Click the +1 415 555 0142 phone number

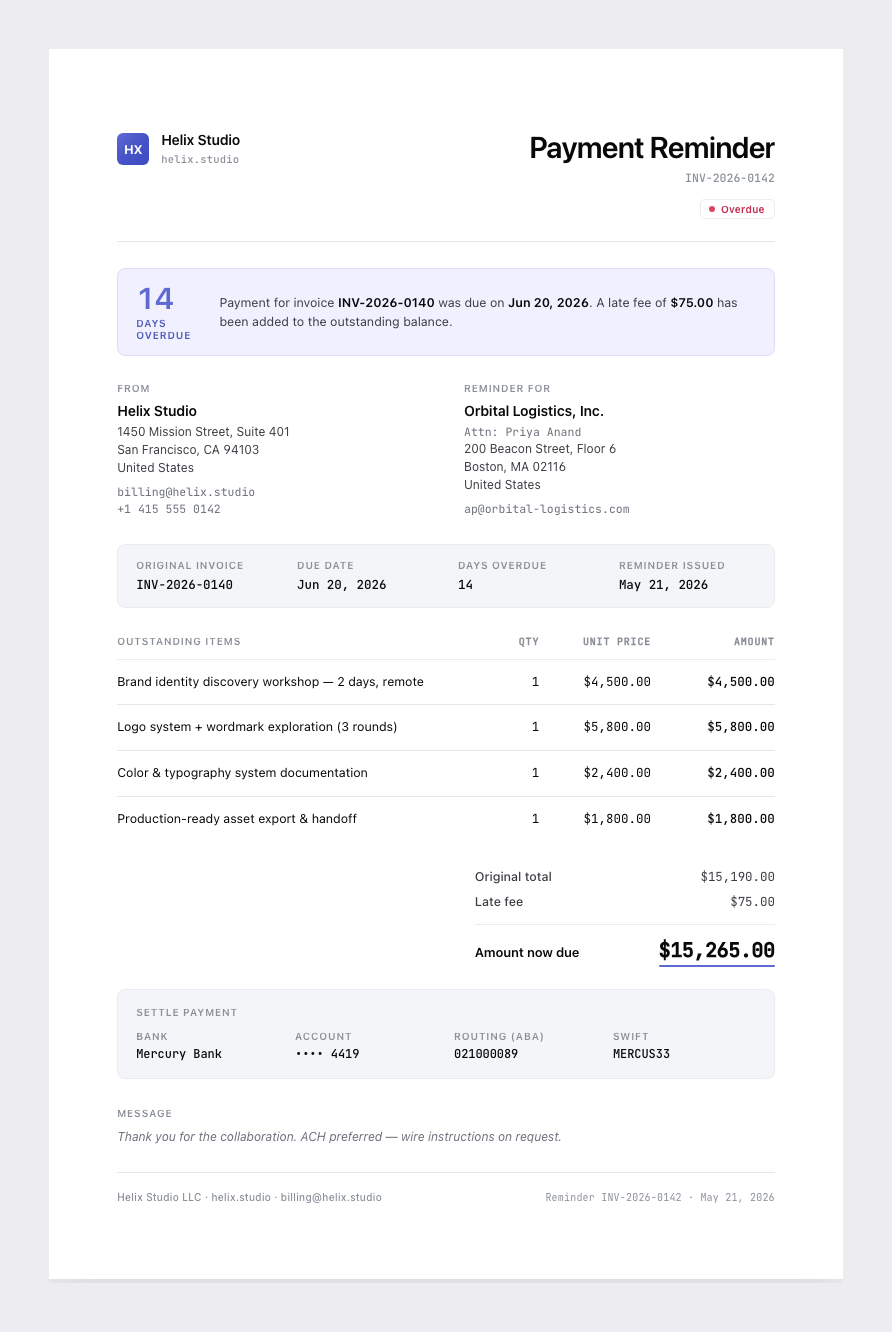(x=169, y=509)
